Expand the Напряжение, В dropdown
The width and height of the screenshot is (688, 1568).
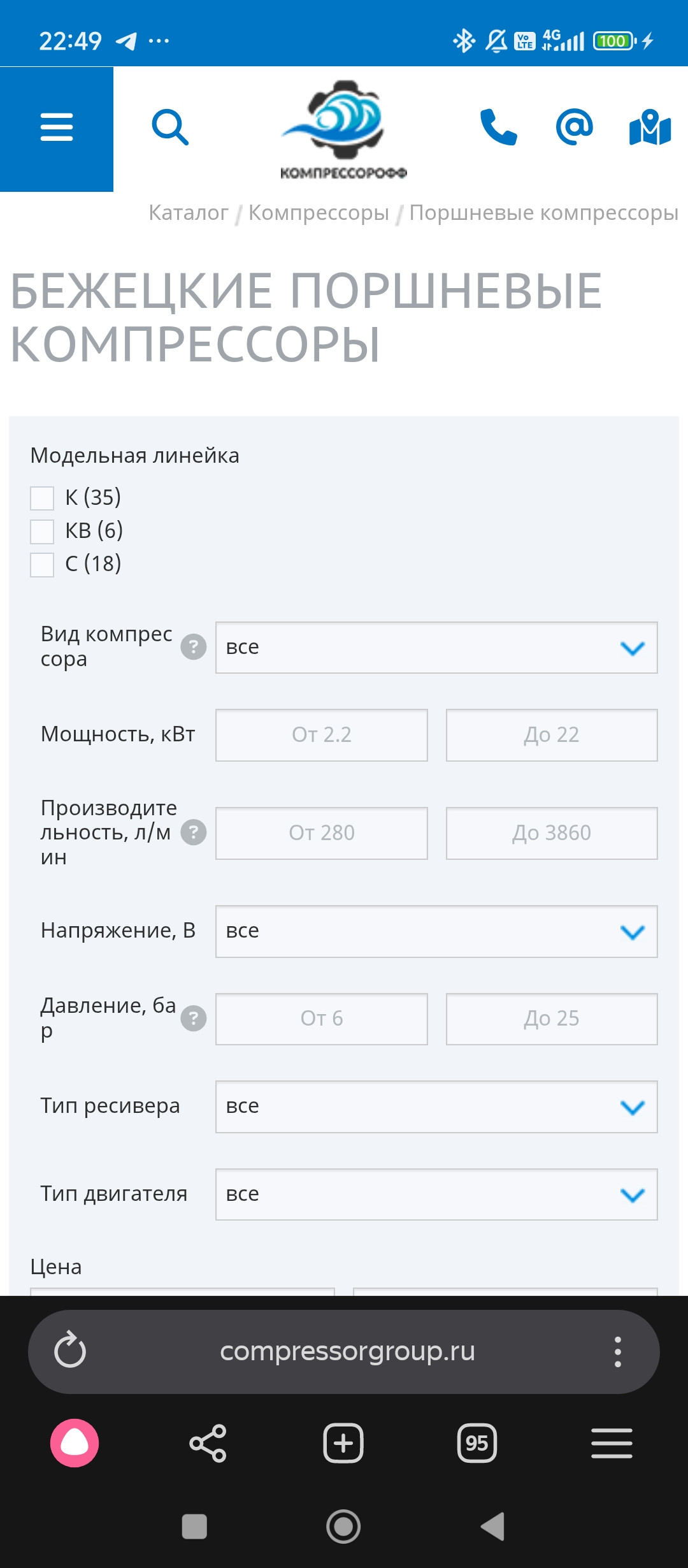pos(436,931)
